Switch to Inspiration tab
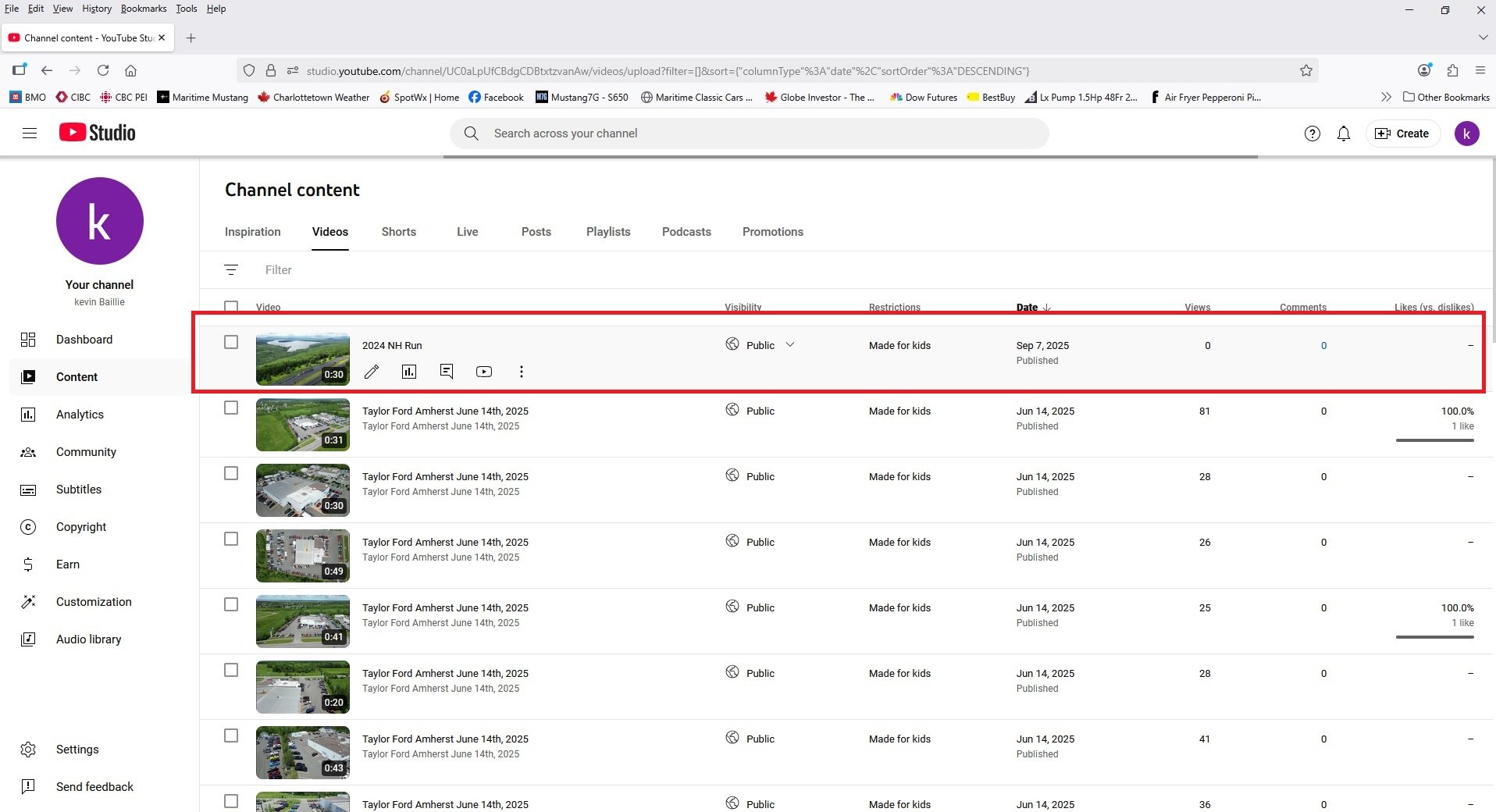The width and height of the screenshot is (1496, 812). (x=252, y=232)
